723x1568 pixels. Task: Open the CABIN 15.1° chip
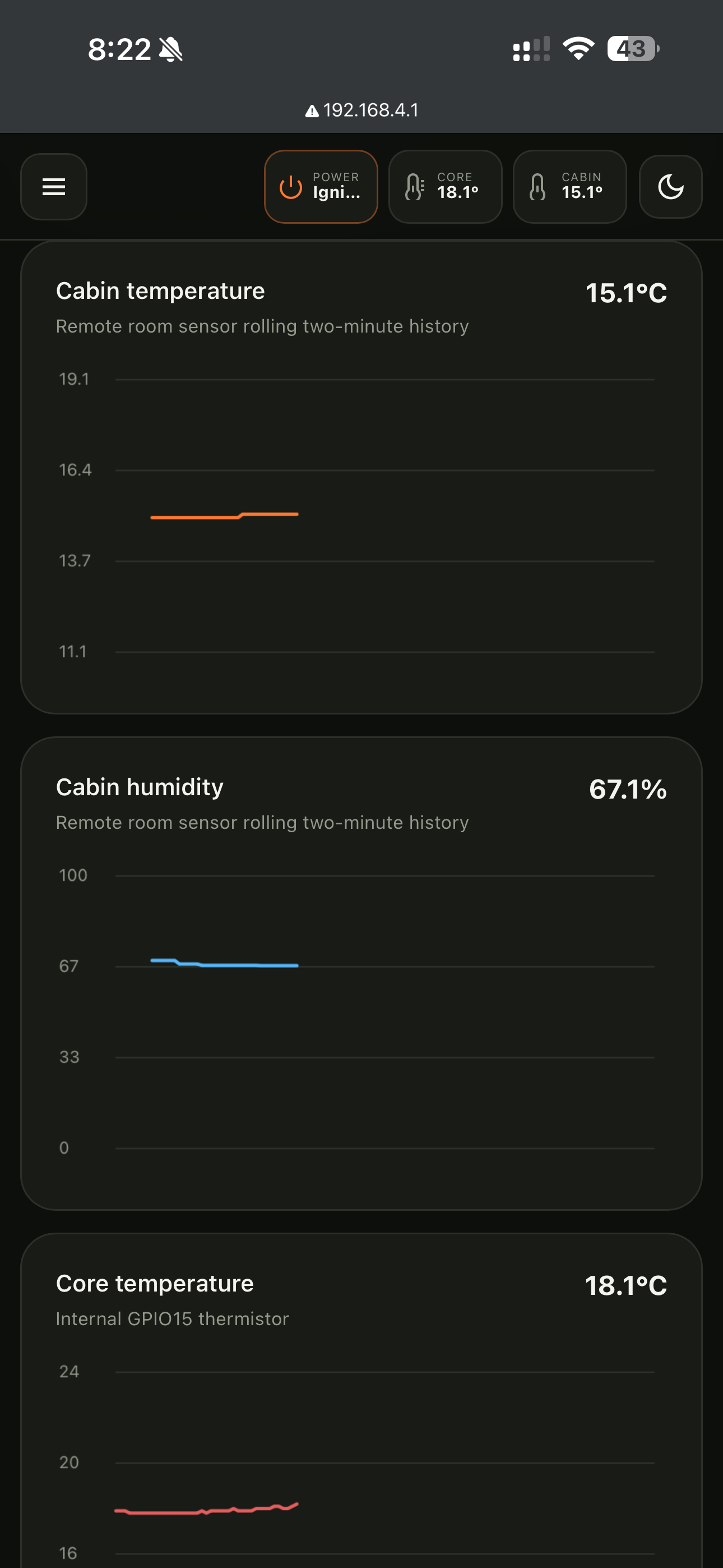click(569, 187)
